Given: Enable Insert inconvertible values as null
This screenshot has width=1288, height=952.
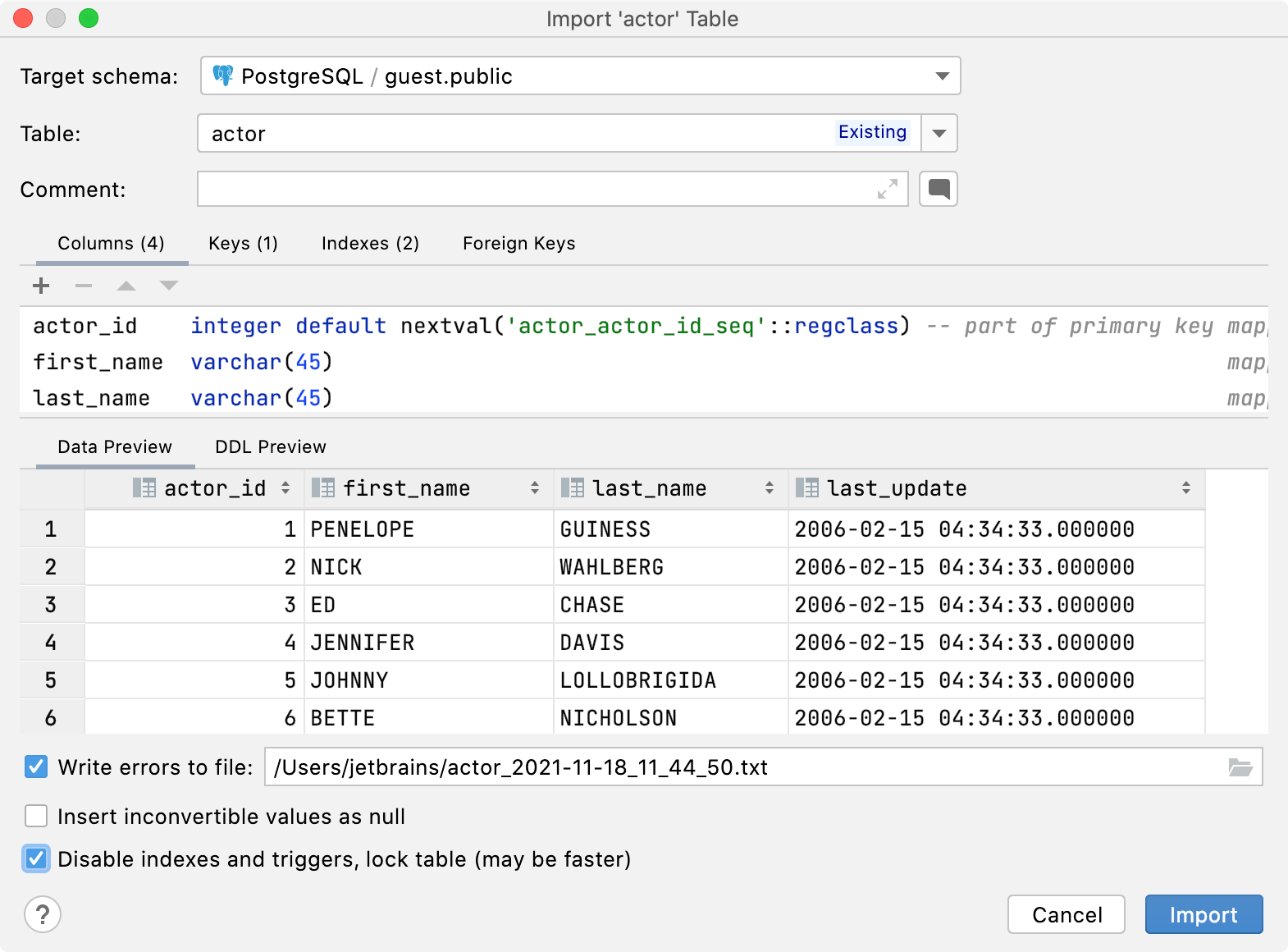Looking at the screenshot, I should click(x=36, y=817).
